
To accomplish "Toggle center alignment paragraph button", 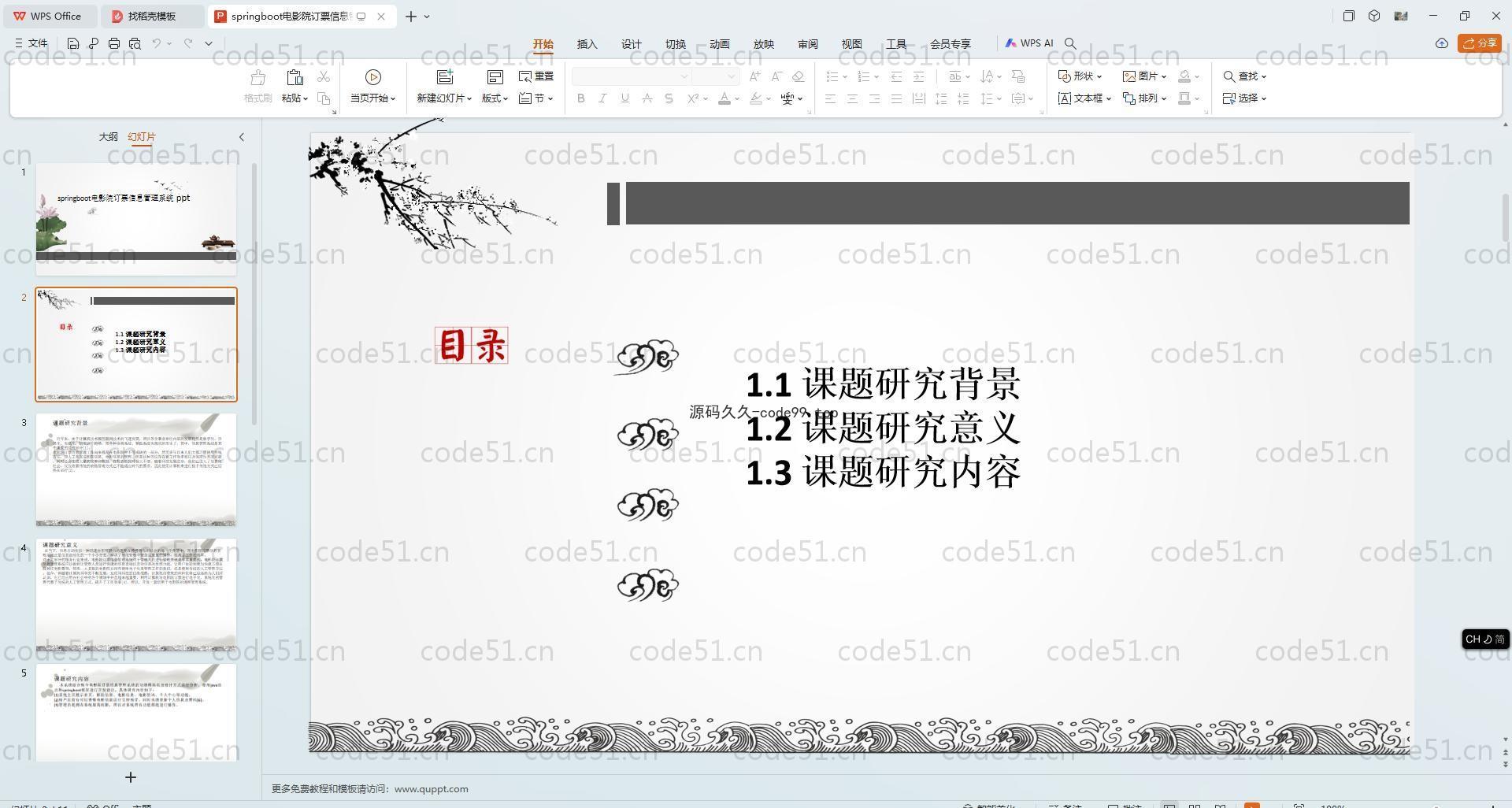I will pos(852,98).
